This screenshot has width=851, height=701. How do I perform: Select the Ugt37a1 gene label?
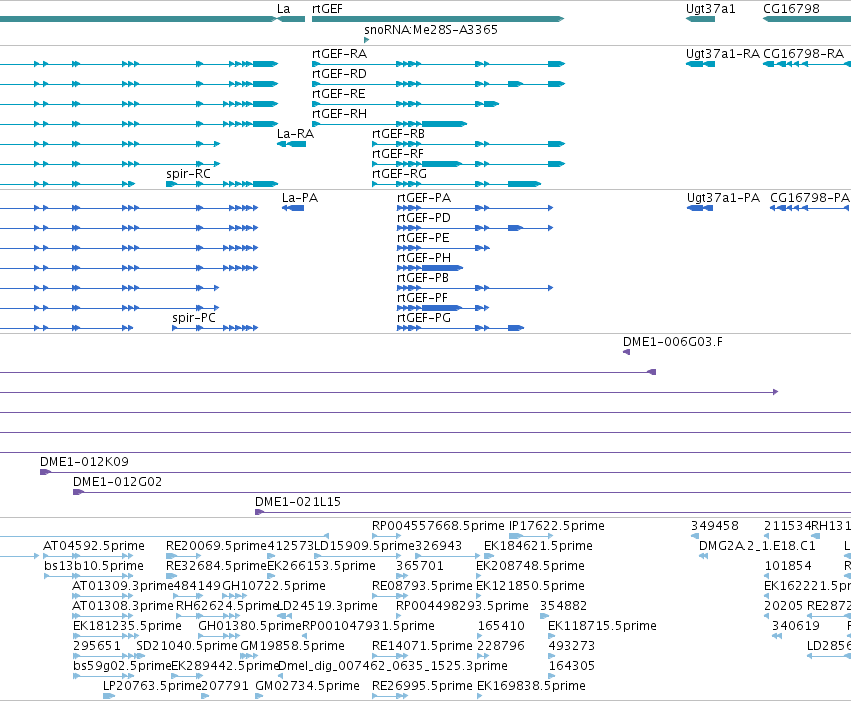[x=710, y=9]
